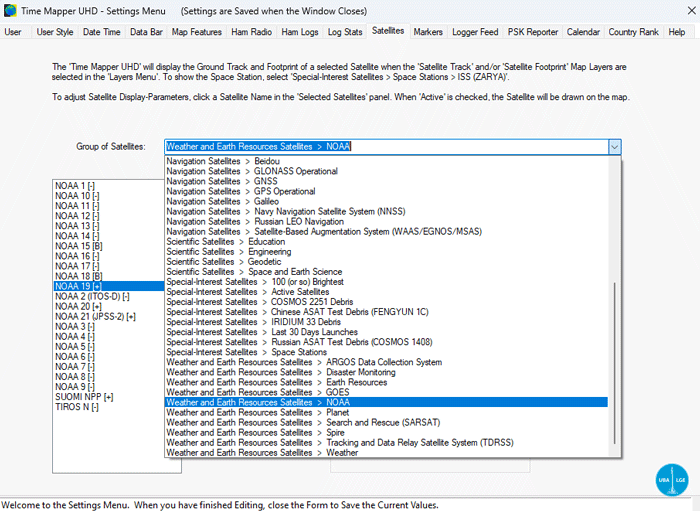
Task: Select Scientific Satellites > Engineering
Action: (386, 252)
